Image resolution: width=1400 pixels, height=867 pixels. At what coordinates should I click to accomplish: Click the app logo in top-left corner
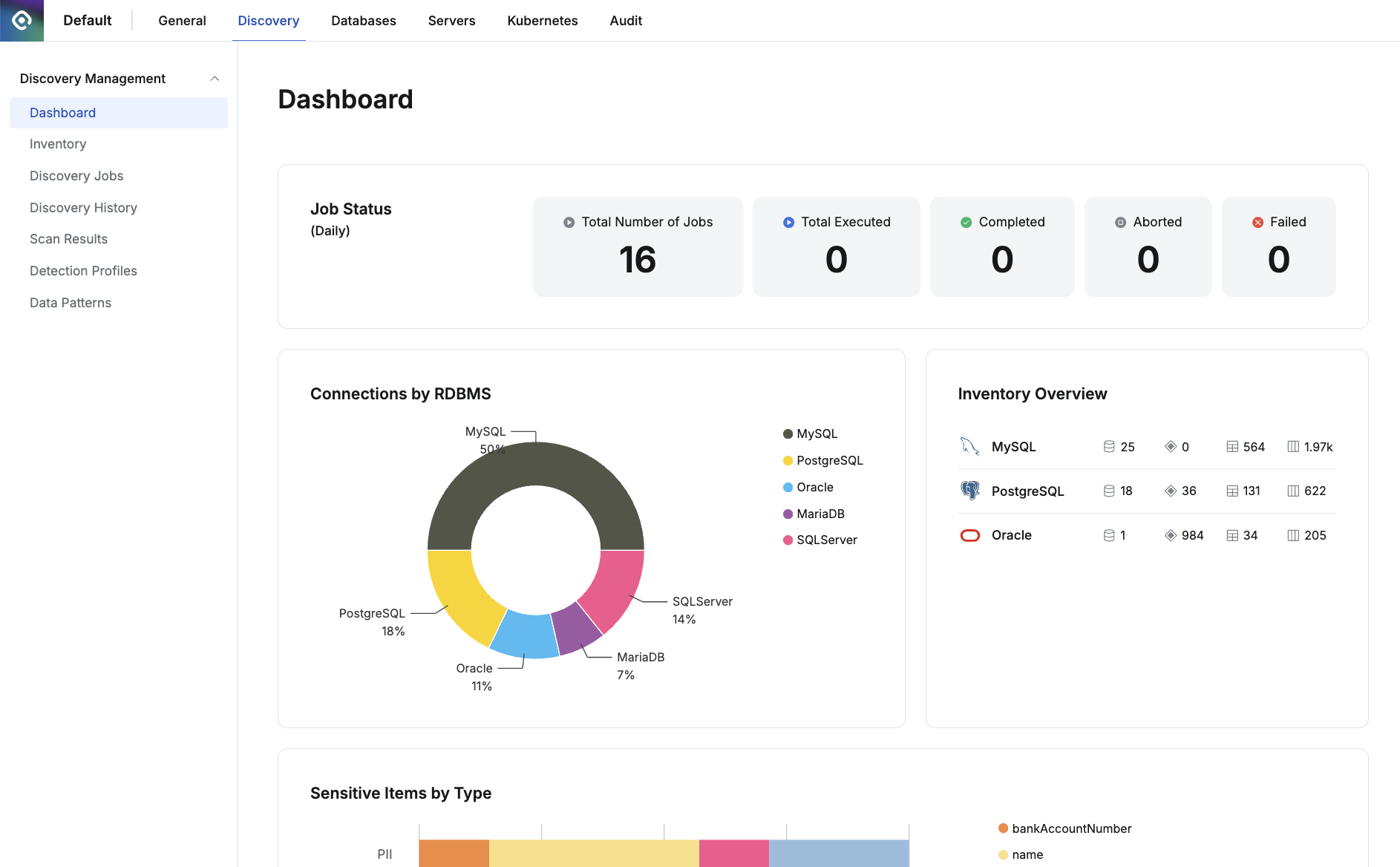[22, 20]
